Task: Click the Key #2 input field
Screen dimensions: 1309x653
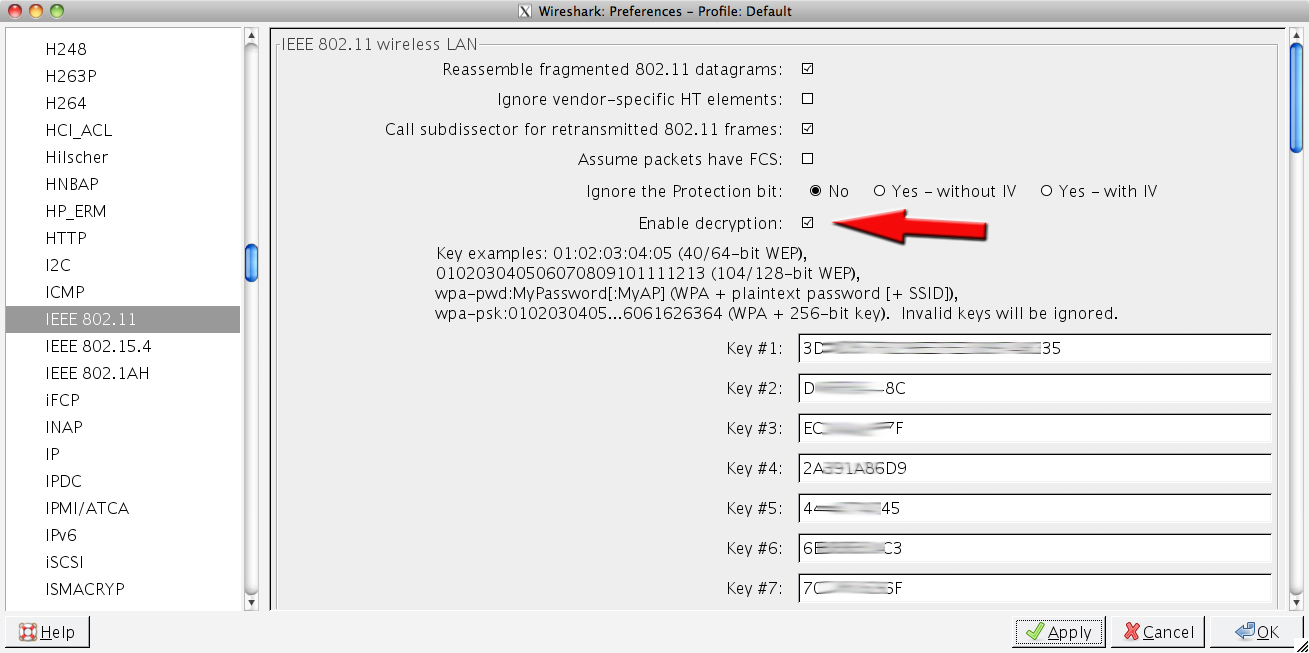Action: coord(1035,388)
